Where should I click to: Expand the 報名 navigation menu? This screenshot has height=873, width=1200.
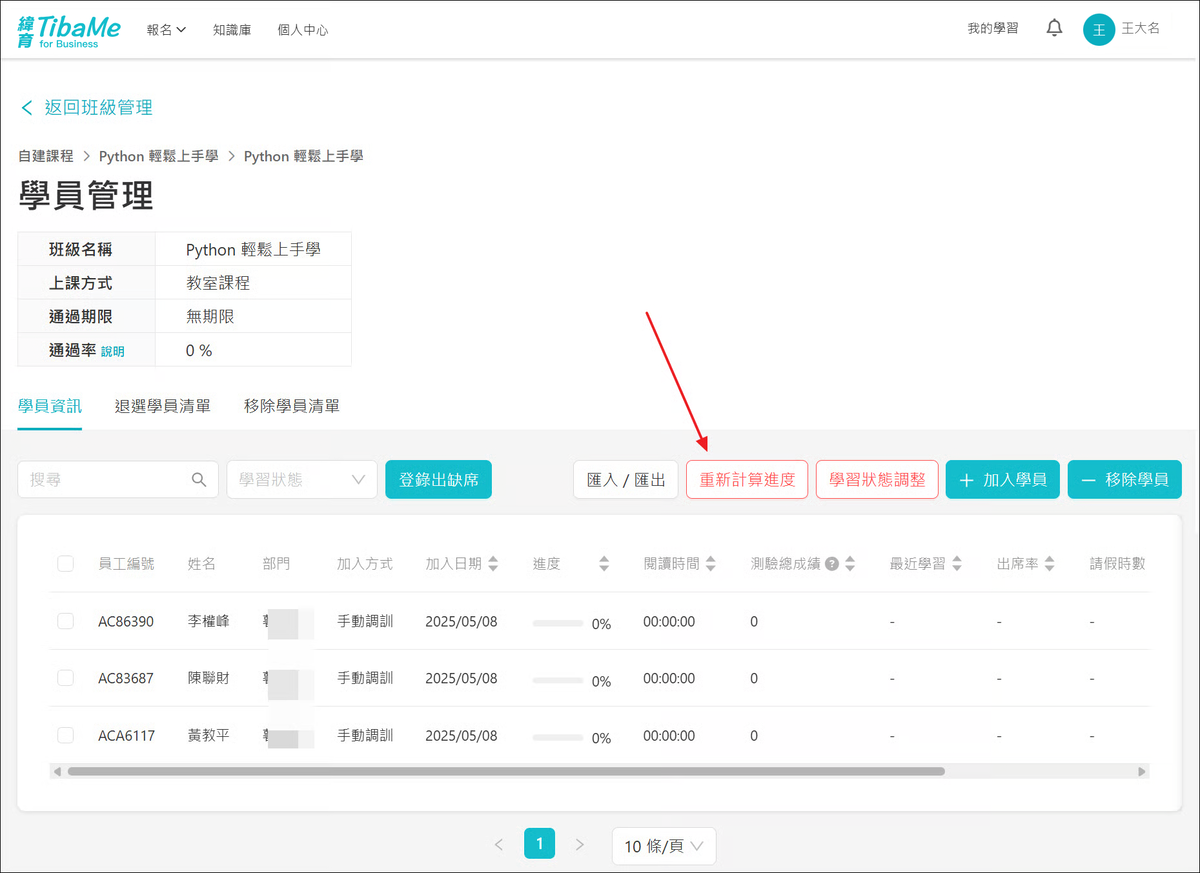[x=166, y=30]
